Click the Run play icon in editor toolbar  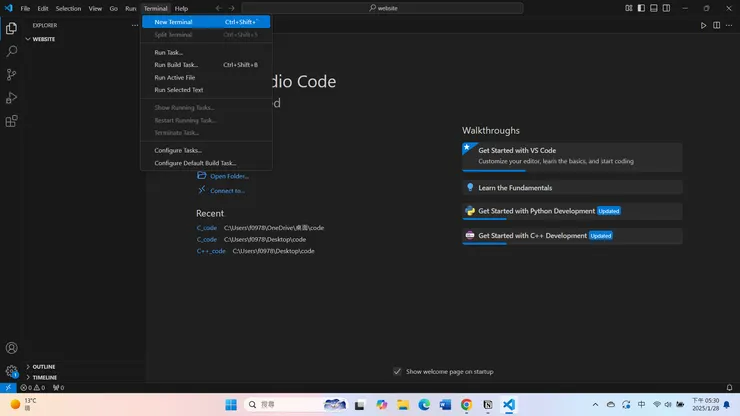click(x=703, y=25)
